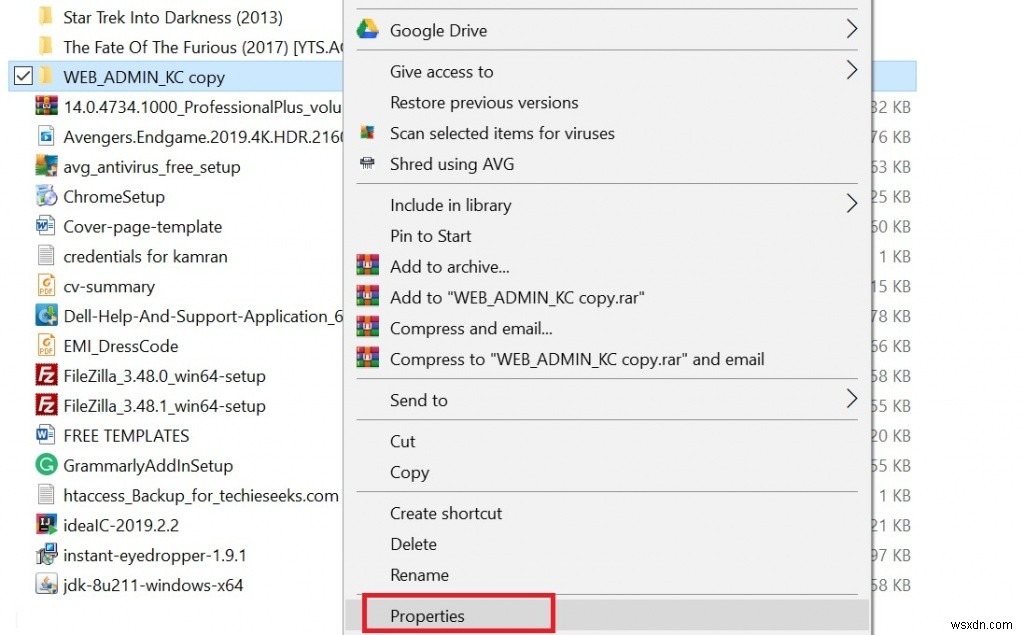Click the Avengers.Endgame video file icon

pos(44,136)
